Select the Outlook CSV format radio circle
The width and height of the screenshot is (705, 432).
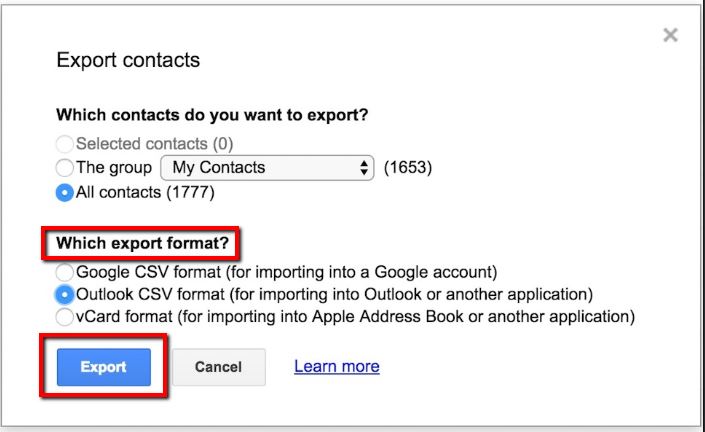[x=66, y=295]
